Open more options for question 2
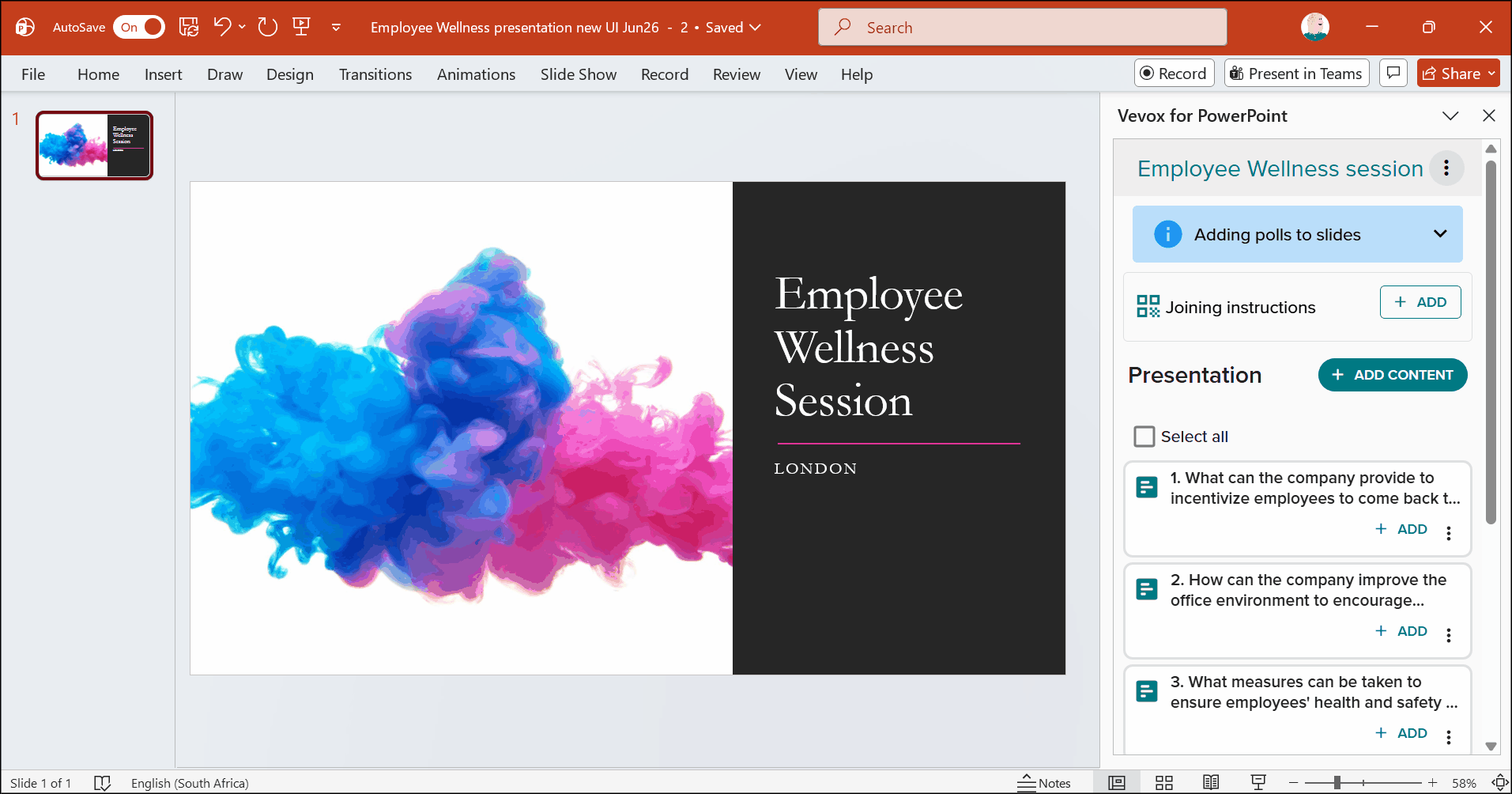The width and height of the screenshot is (1512, 794). tap(1449, 635)
